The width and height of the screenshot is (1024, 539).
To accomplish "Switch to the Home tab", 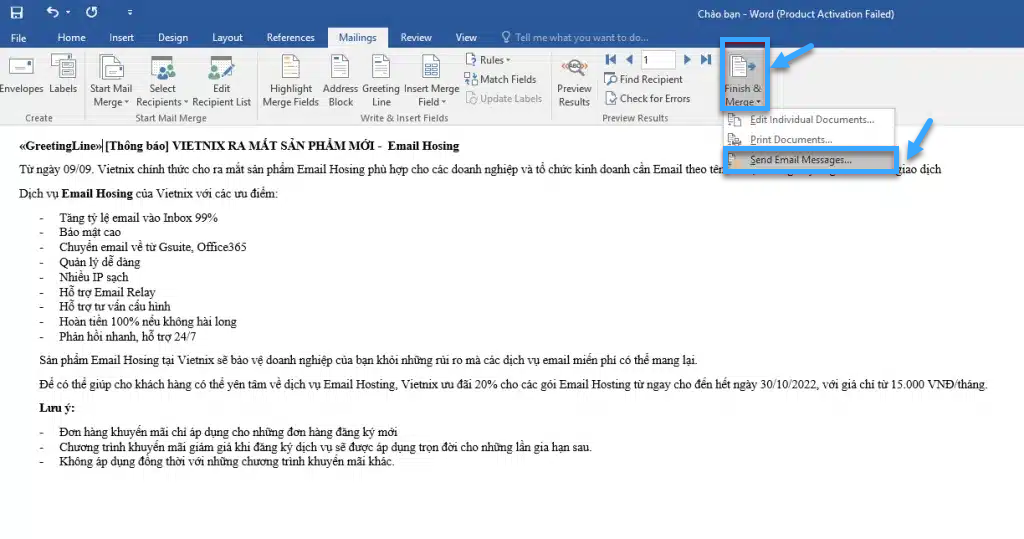I will point(71,38).
